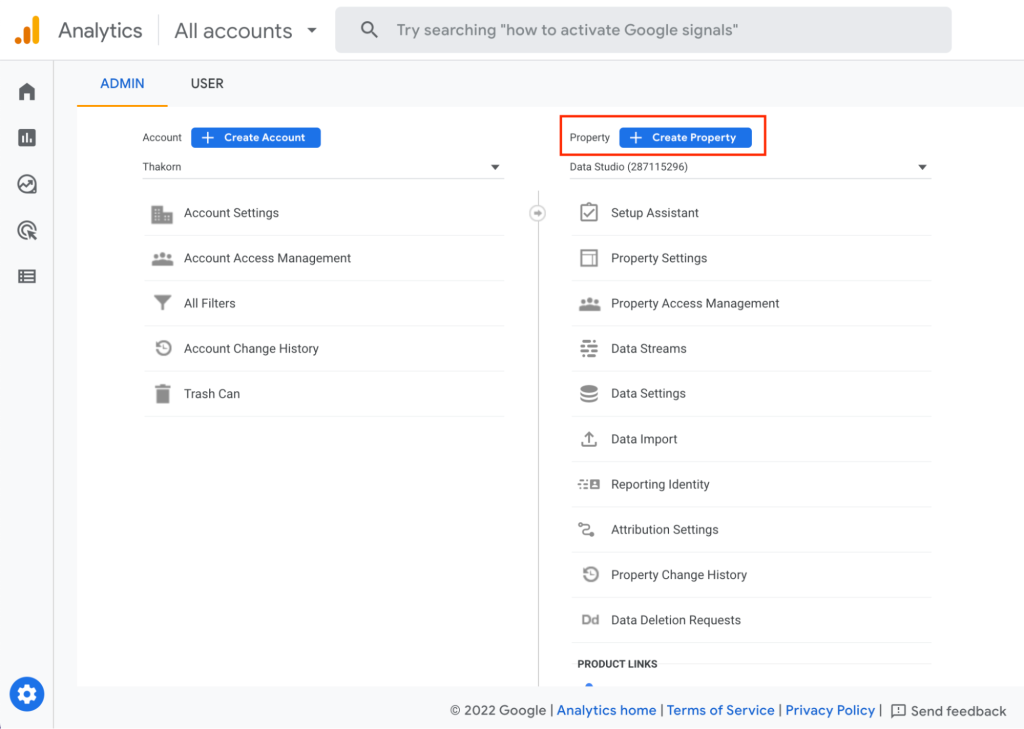Viewport: 1024px width, 729px height.
Task: Click the Send feedback link text
Action: (x=958, y=711)
